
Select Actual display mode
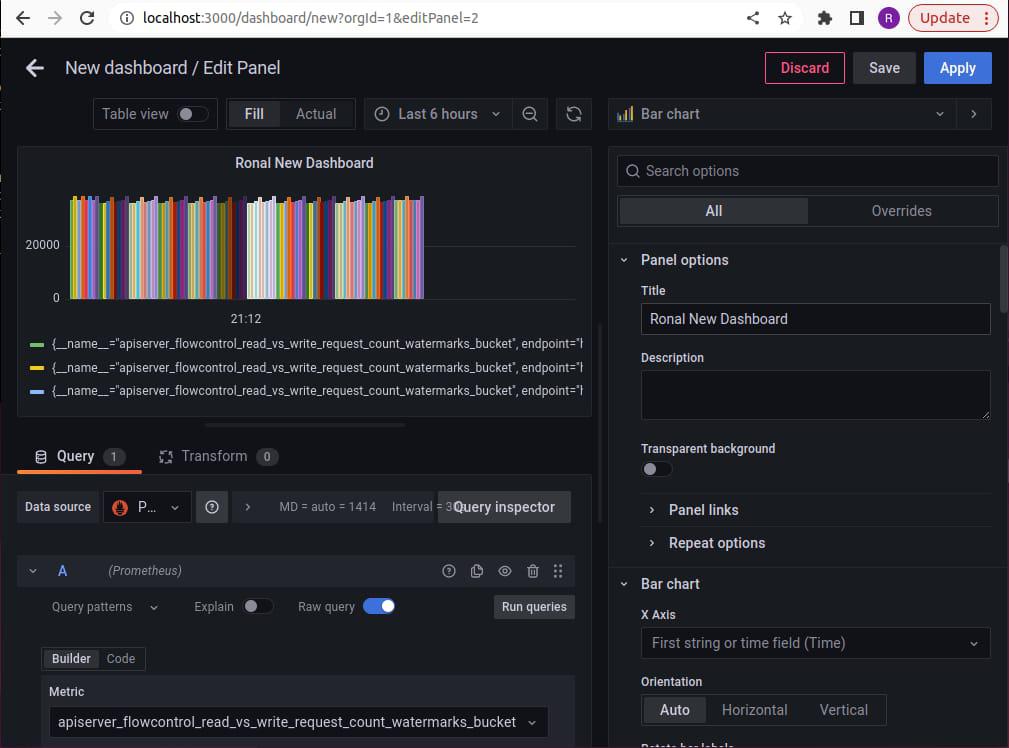tap(316, 114)
